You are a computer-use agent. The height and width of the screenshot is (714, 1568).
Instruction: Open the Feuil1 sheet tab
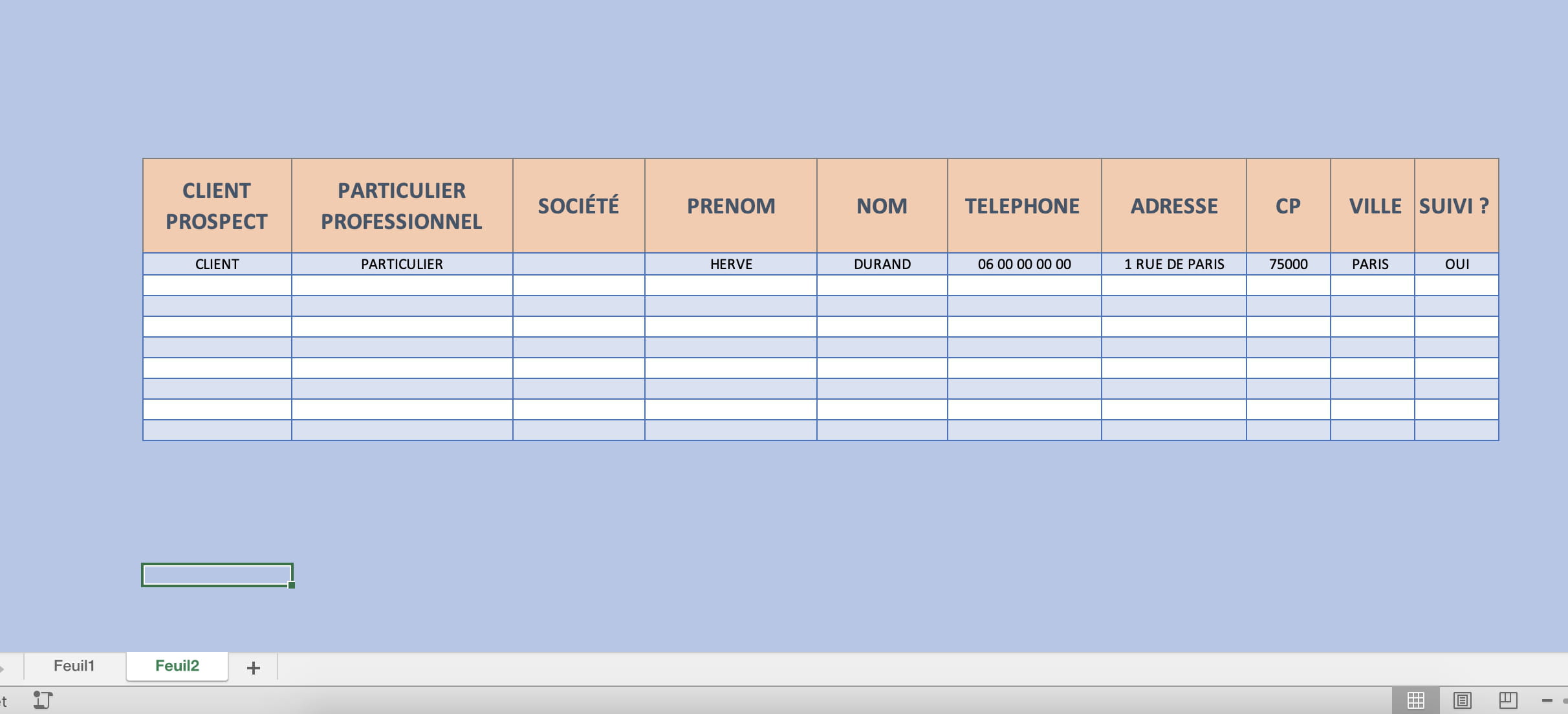tap(74, 665)
